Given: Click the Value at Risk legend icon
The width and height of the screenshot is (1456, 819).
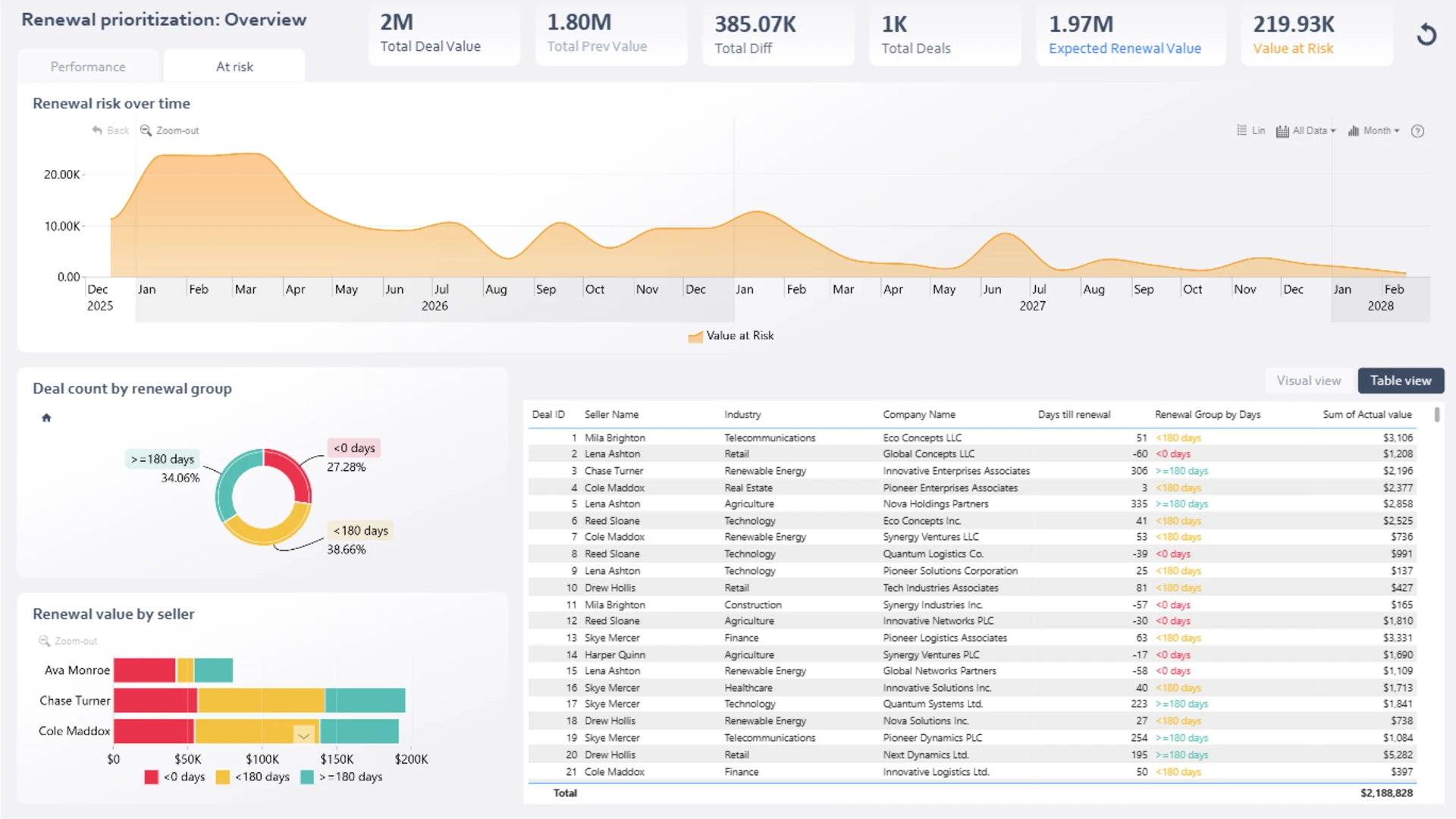Looking at the screenshot, I should (695, 337).
